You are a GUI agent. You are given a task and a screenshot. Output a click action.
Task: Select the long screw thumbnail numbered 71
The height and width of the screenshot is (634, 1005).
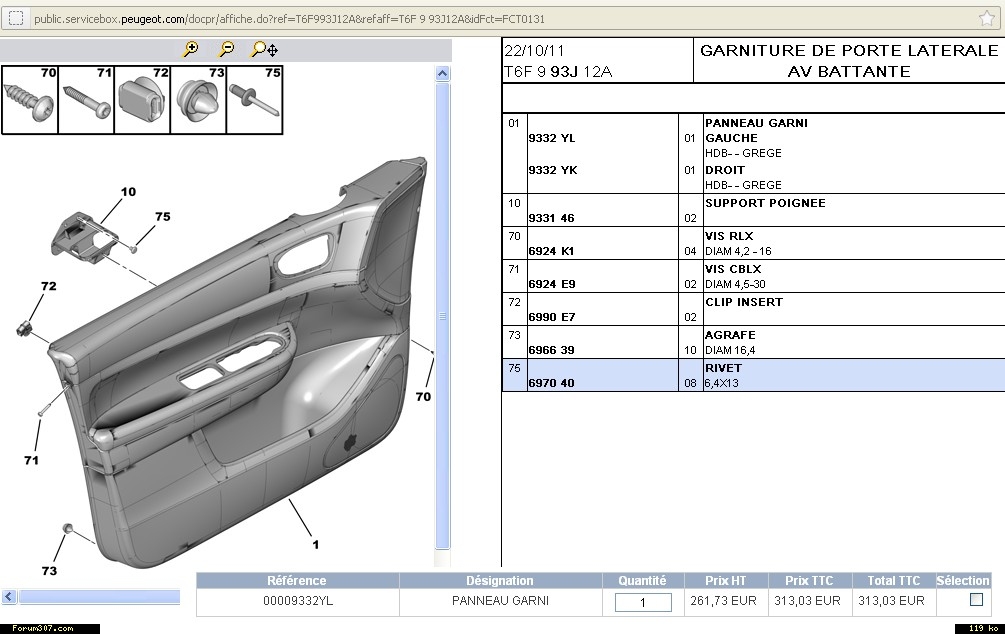pyautogui.click(x=86, y=100)
